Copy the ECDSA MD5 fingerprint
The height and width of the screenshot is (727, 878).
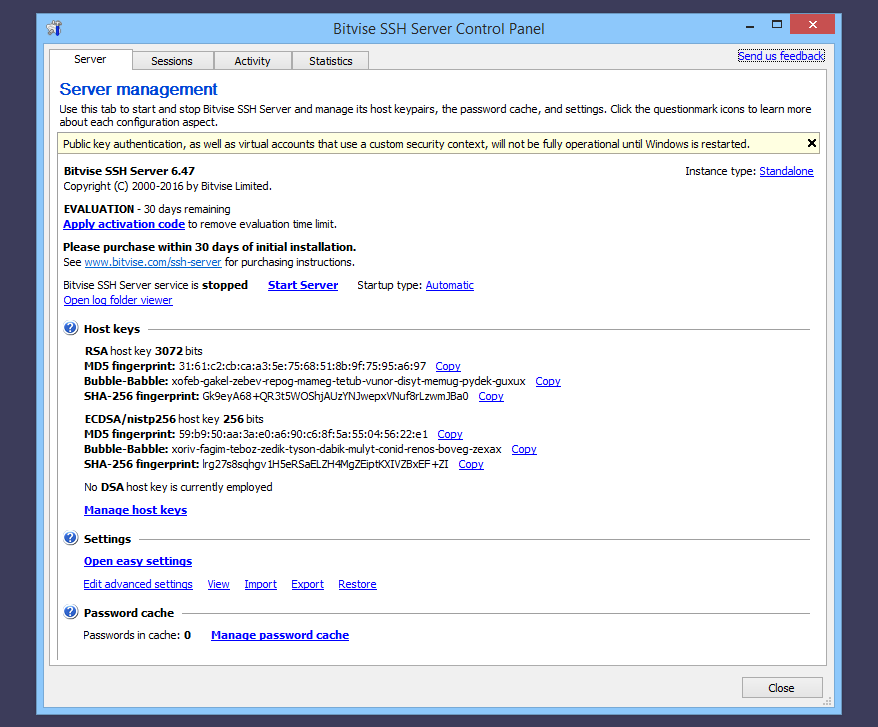tap(450, 434)
